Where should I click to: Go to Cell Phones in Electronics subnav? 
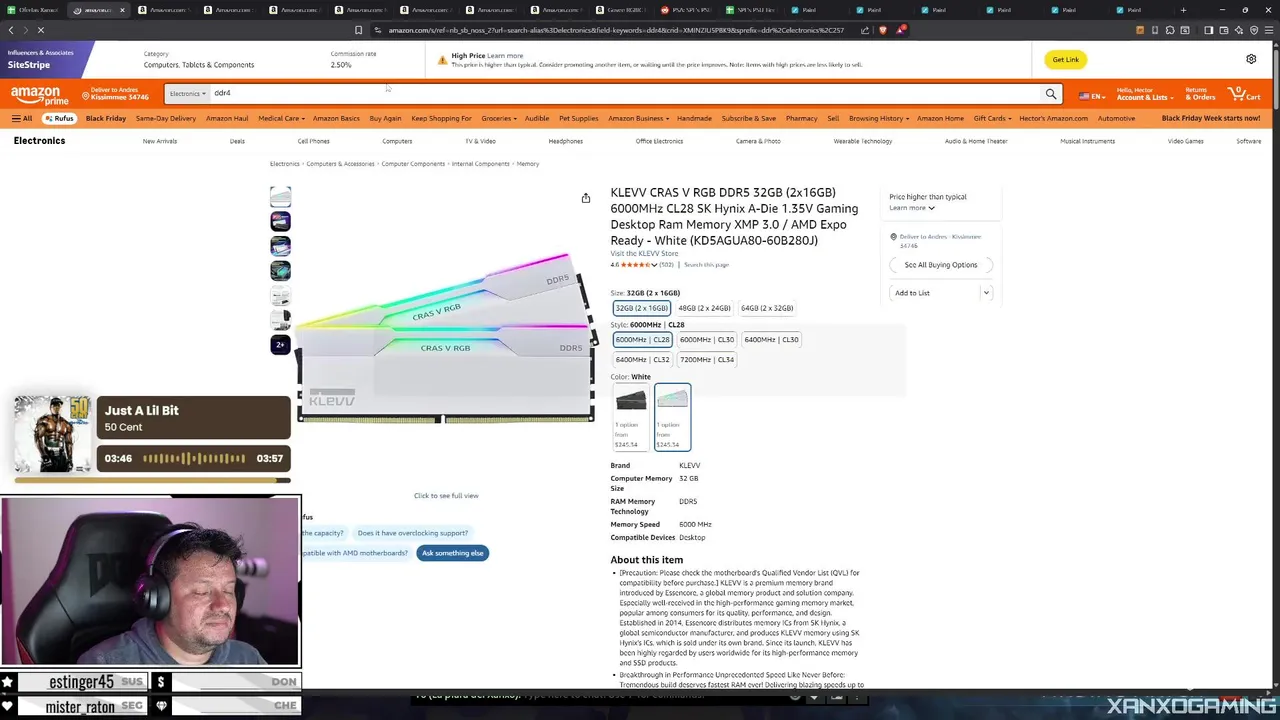(x=313, y=141)
